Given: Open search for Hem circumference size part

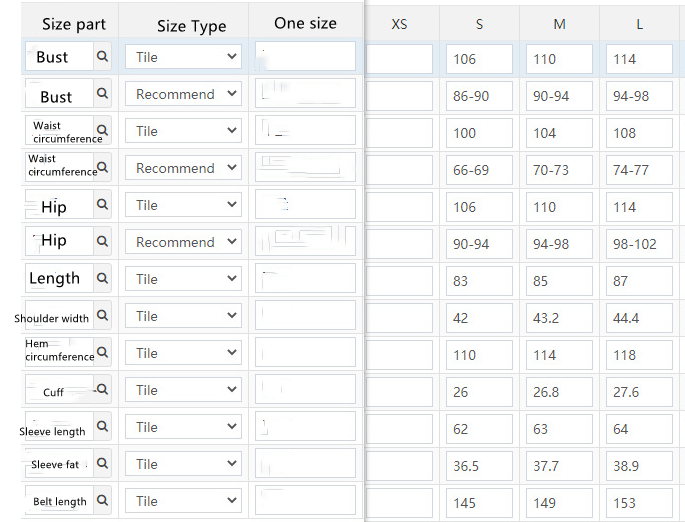Looking at the screenshot, I should click(x=102, y=353).
